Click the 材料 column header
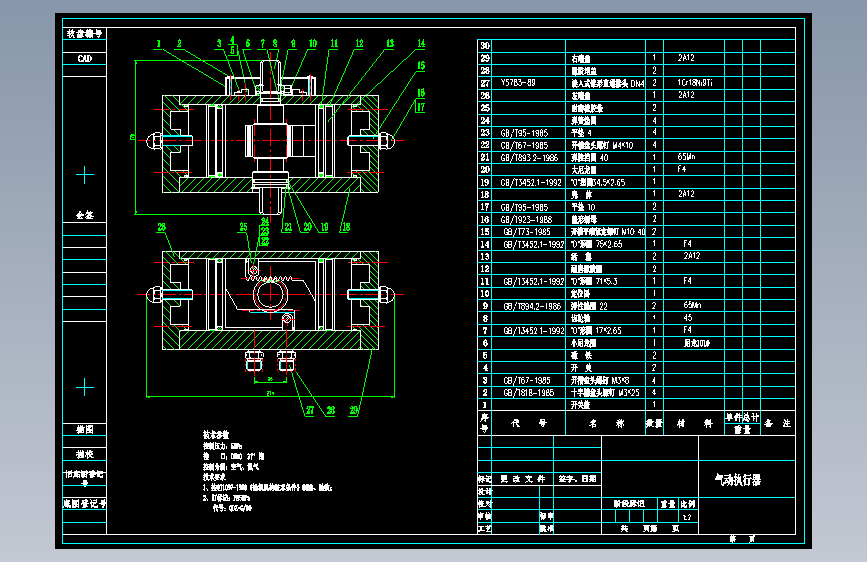 pyautogui.click(x=694, y=424)
